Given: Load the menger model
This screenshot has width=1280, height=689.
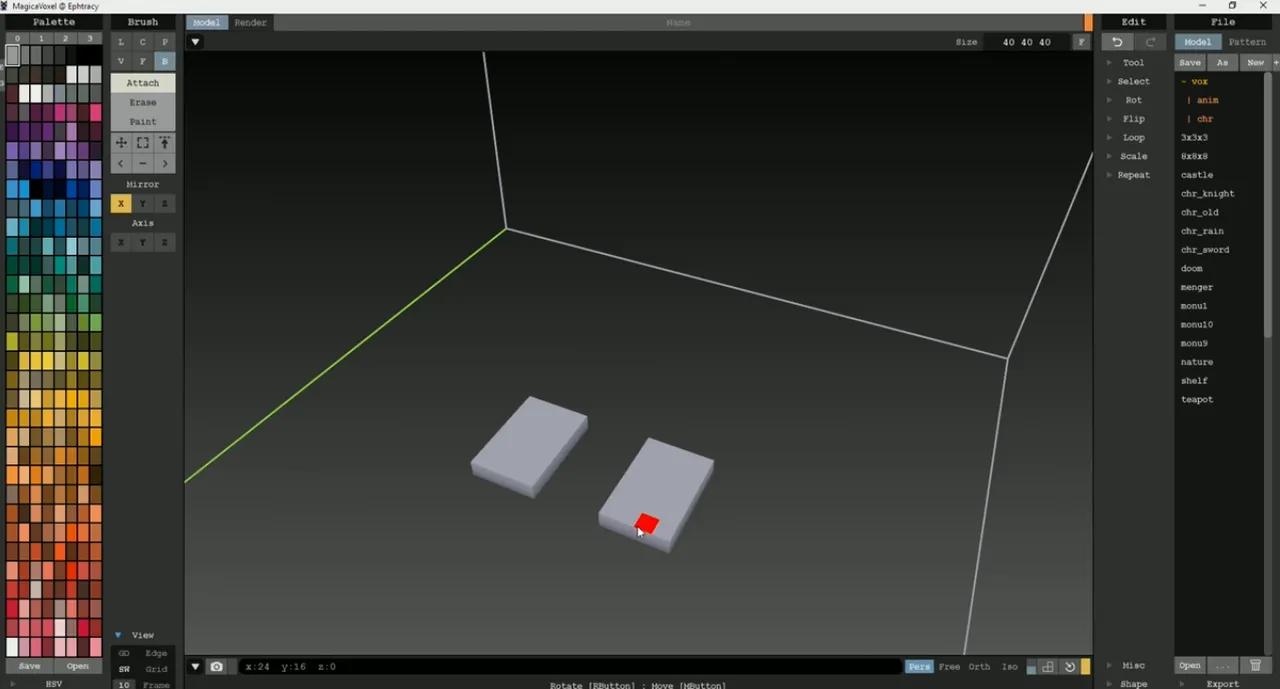Looking at the screenshot, I should point(1197,288).
